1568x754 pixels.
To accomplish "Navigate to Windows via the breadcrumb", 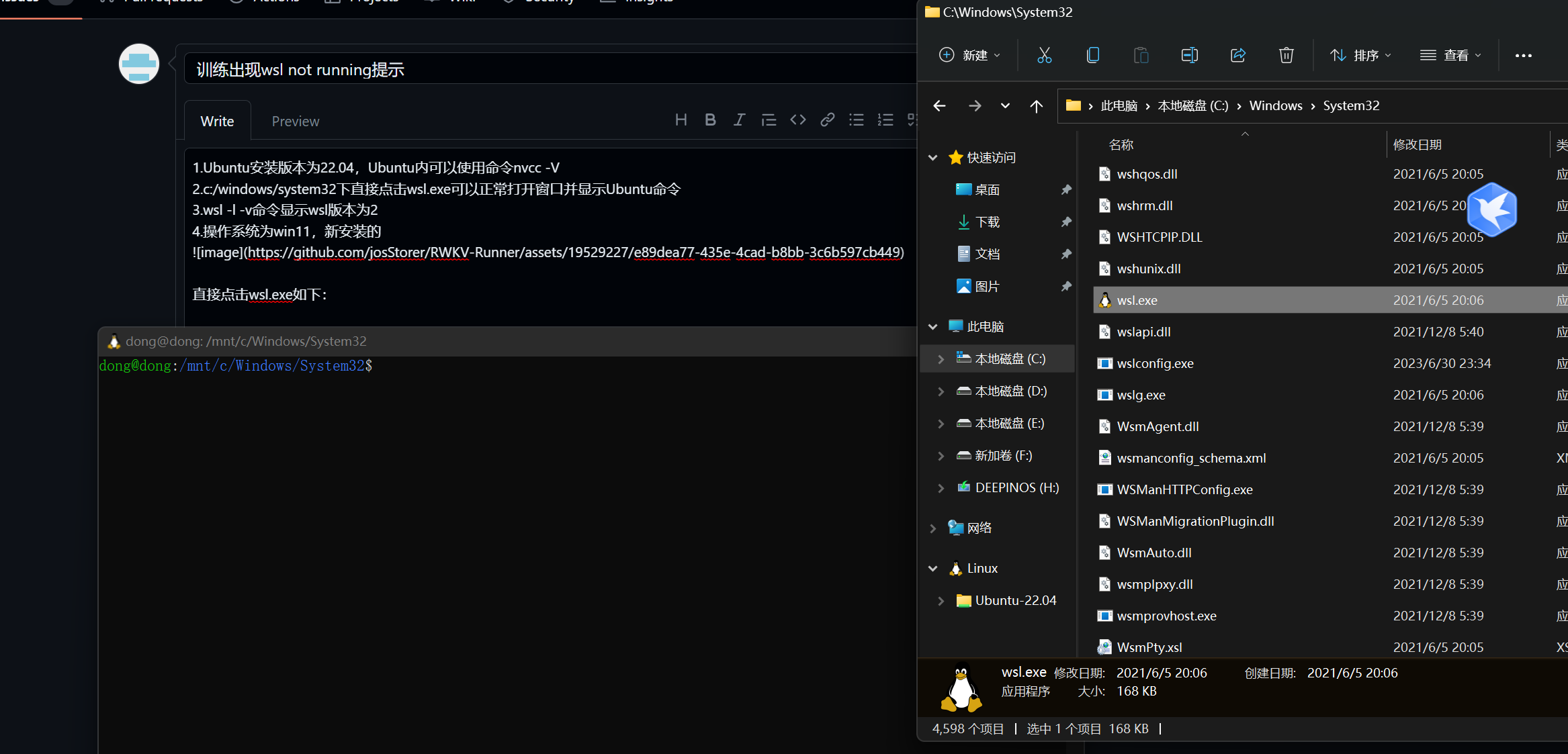I will (1276, 105).
